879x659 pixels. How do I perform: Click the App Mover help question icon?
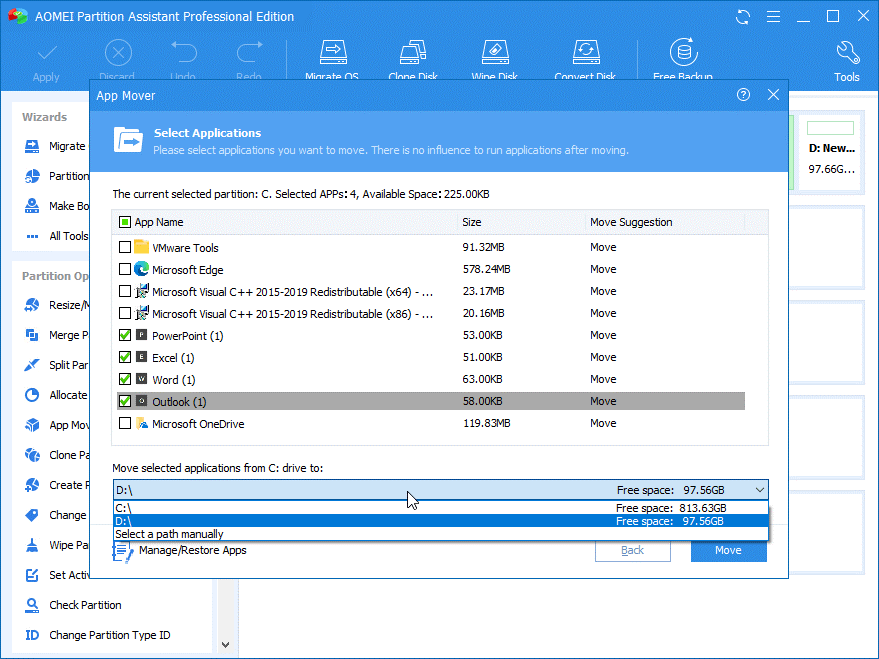click(743, 95)
